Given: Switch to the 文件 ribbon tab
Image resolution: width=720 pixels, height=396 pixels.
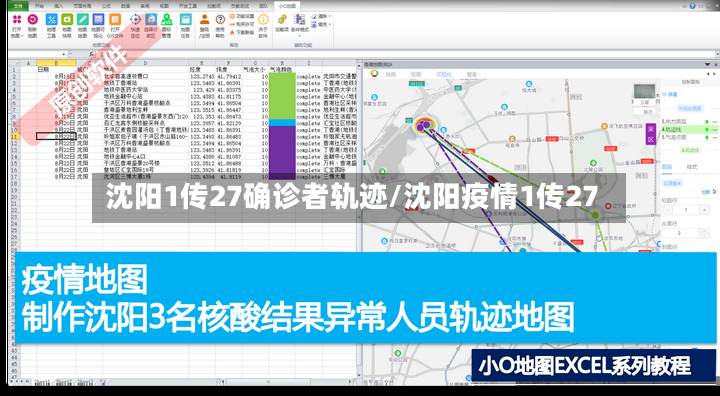Looking at the screenshot, I should tap(18, 6).
